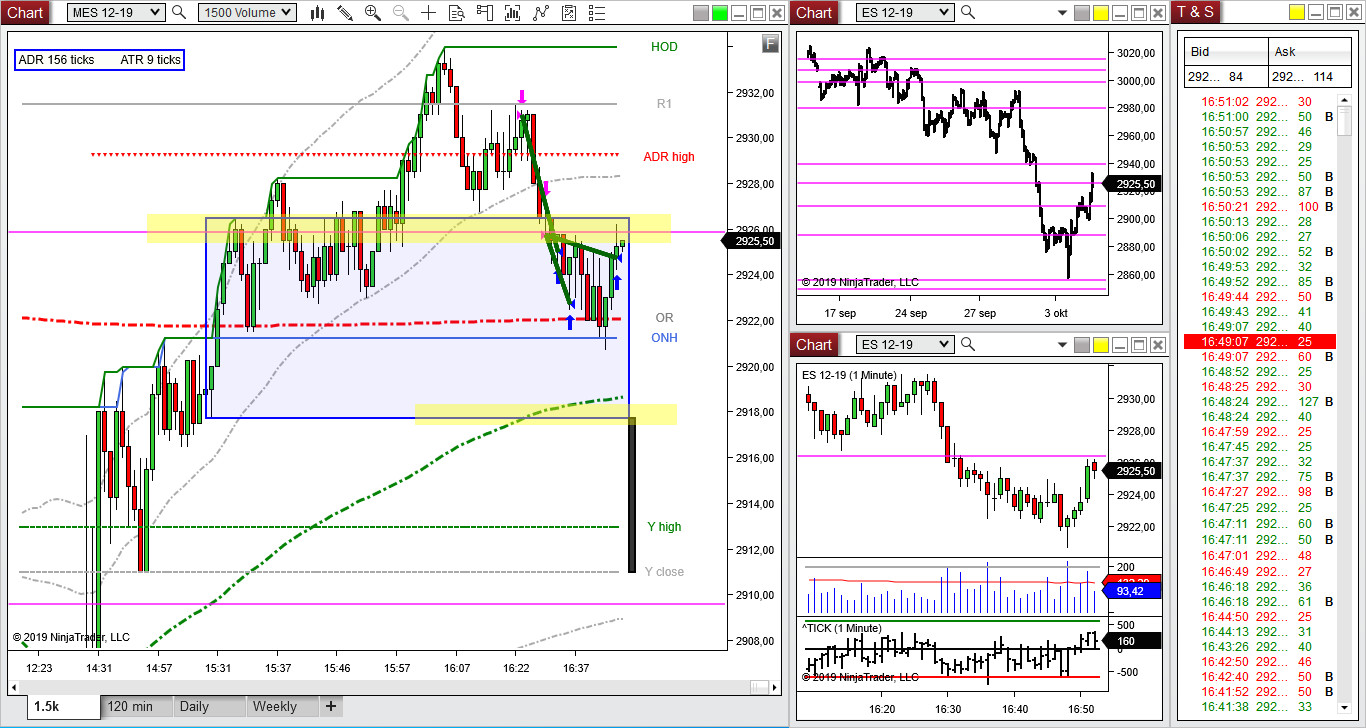
Task: Click the F button at chart corner
Action: pos(769,43)
